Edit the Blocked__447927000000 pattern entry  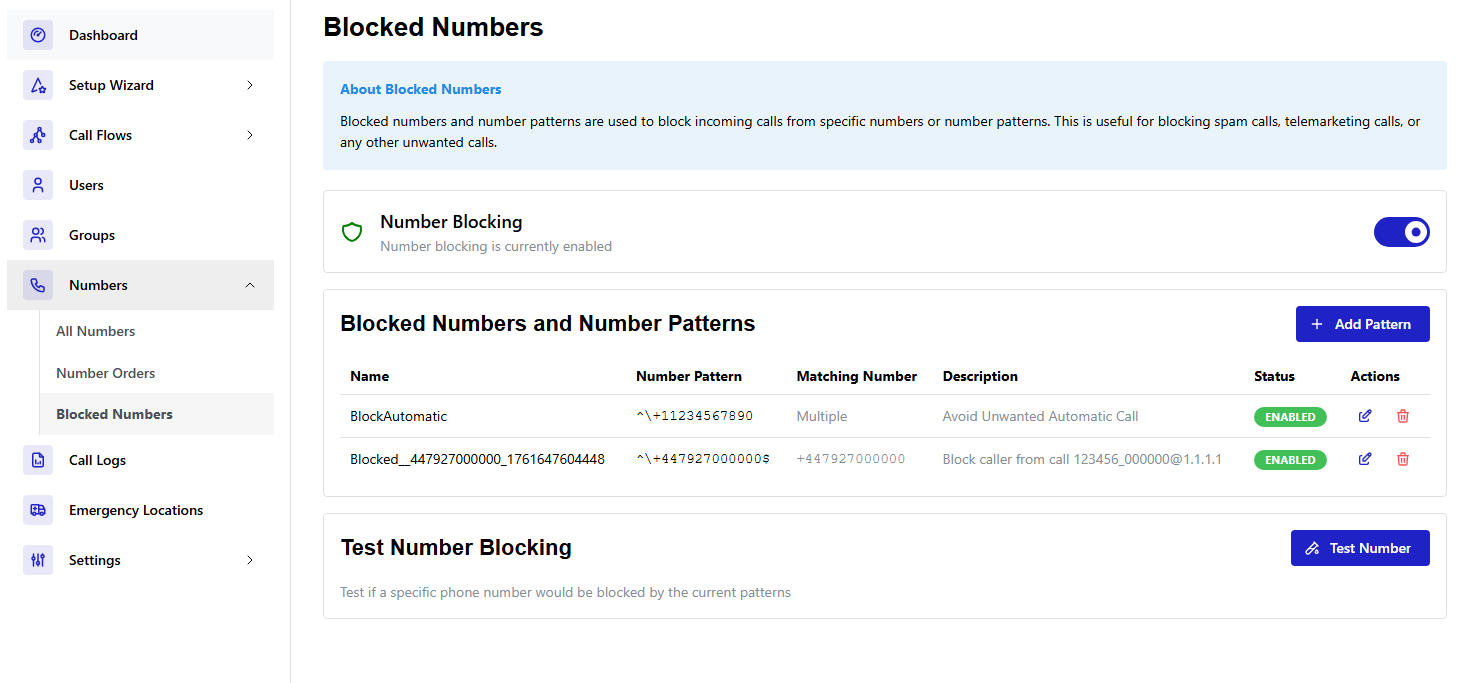(1365, 459)
